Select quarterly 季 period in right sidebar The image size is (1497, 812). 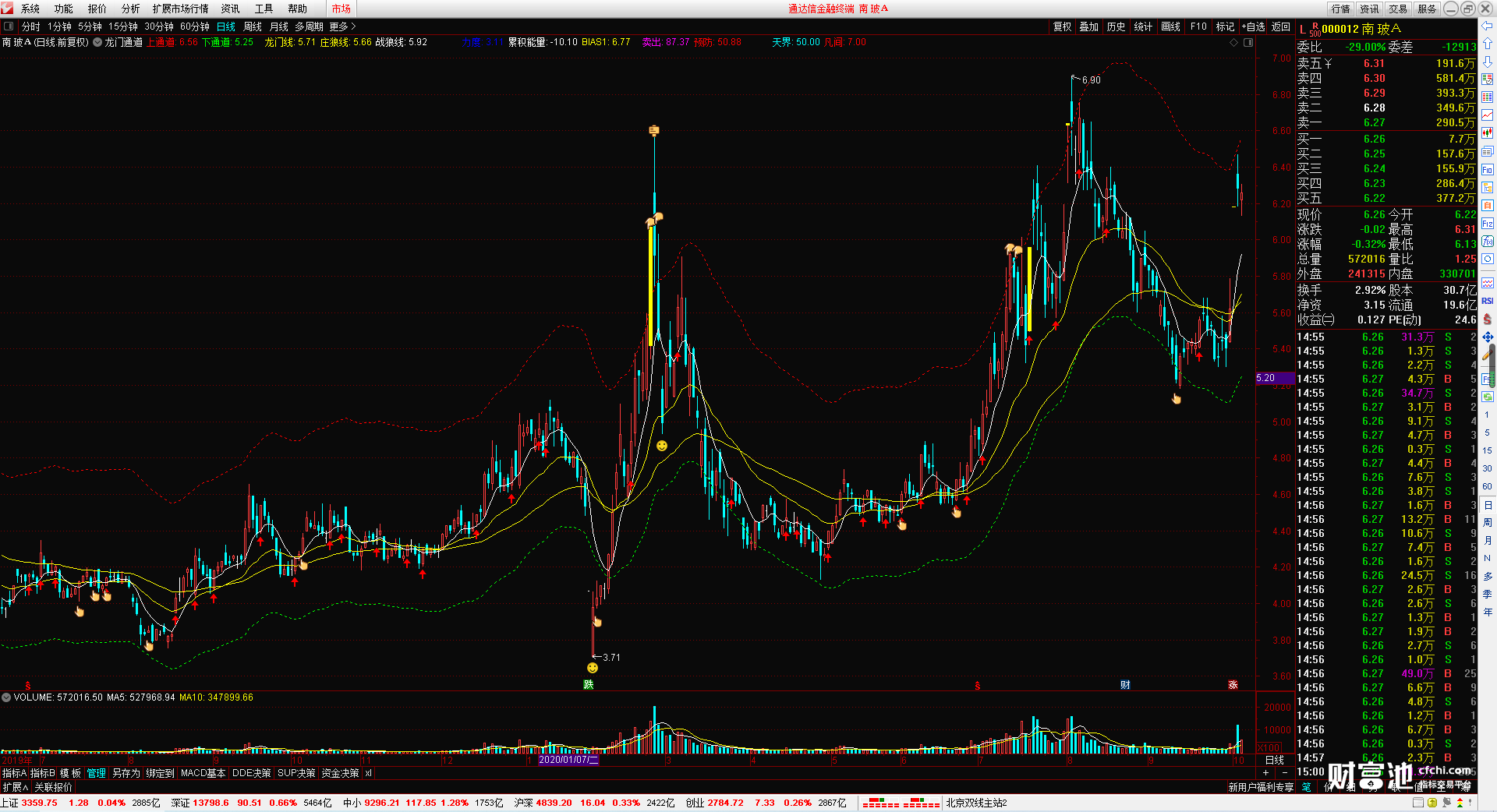pyautogui.click(x=1487, y=594)
